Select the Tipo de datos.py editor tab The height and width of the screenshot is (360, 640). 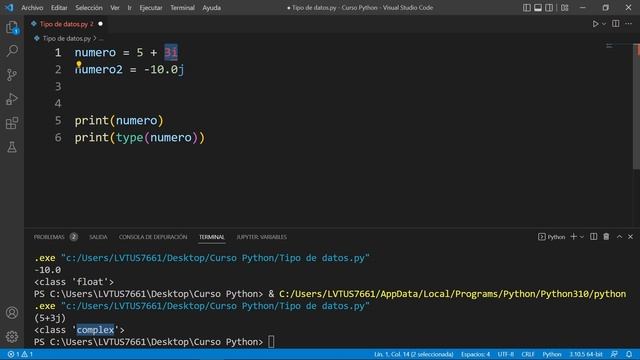[67, 24]
